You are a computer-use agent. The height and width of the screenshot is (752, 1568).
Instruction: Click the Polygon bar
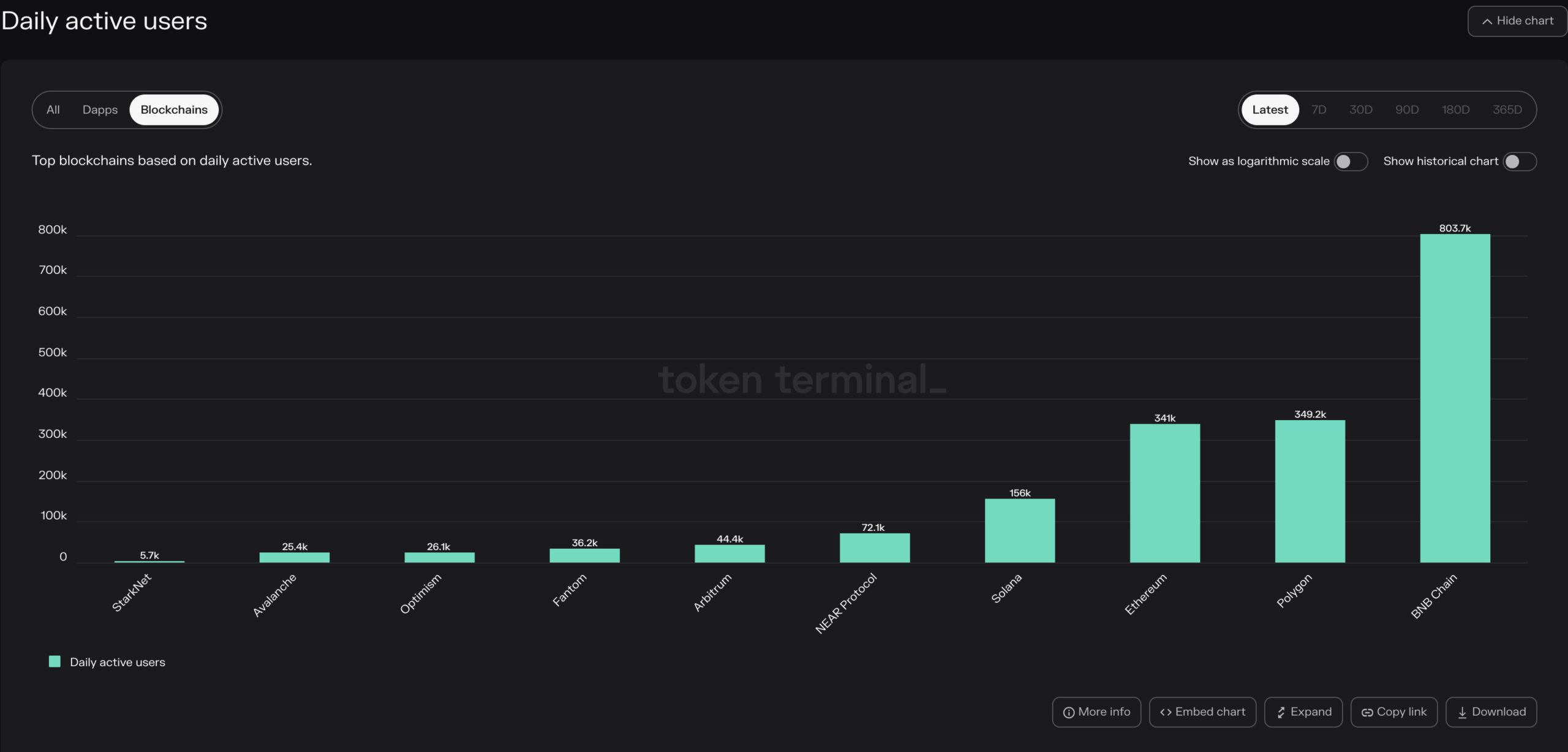(1310, 491)
